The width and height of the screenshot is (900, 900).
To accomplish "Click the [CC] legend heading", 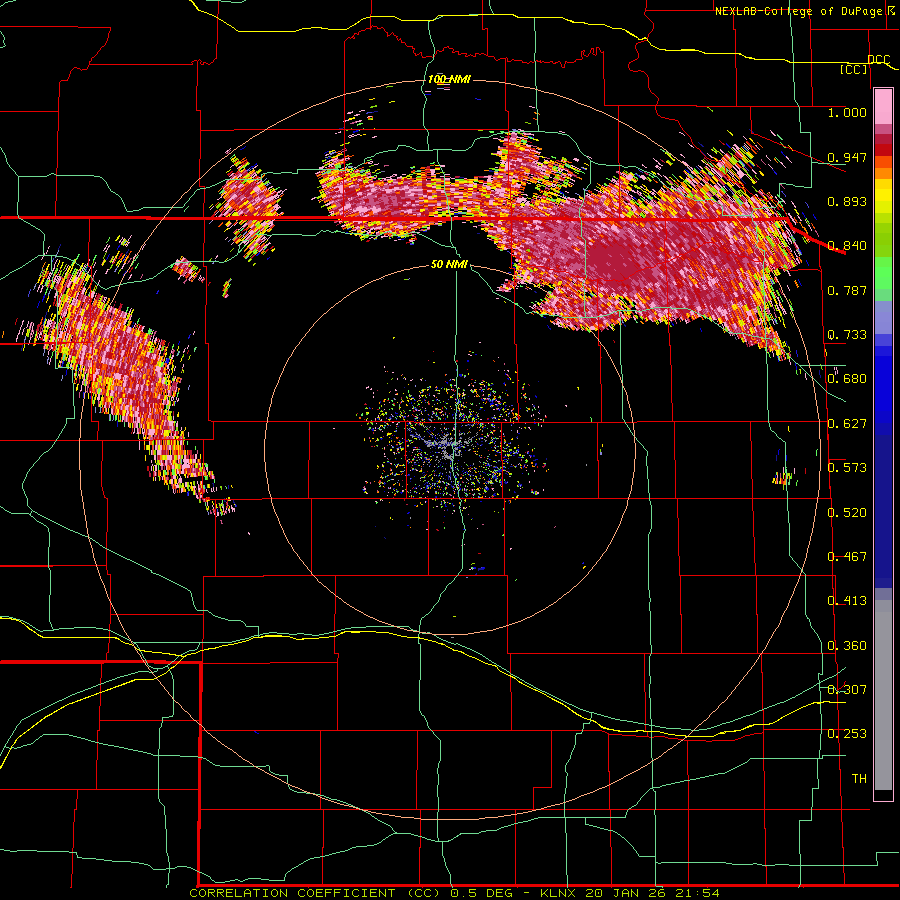I will click(854, 69).
